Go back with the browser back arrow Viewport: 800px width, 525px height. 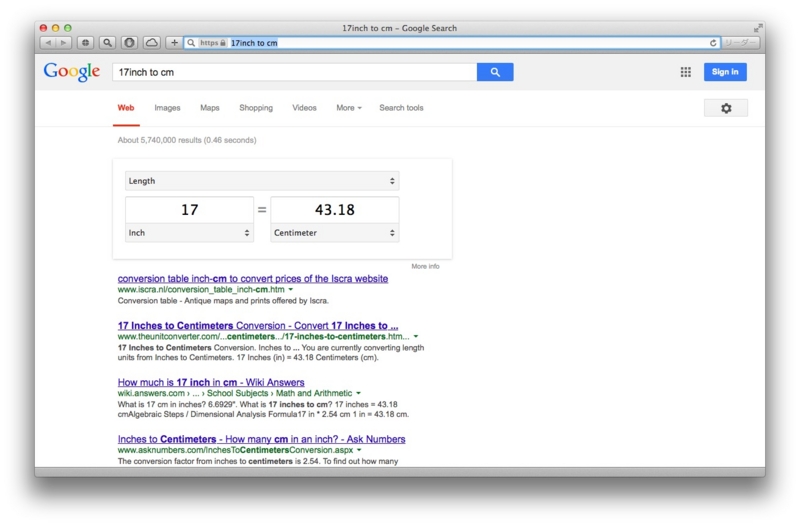pos(48,43)
